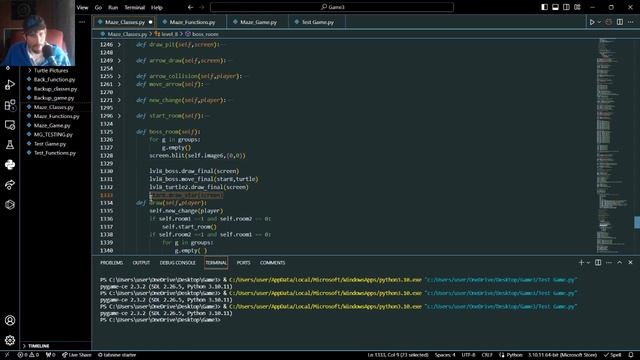
Task: Expand folded start_room function at line 1296
Action: click(119, 116)
